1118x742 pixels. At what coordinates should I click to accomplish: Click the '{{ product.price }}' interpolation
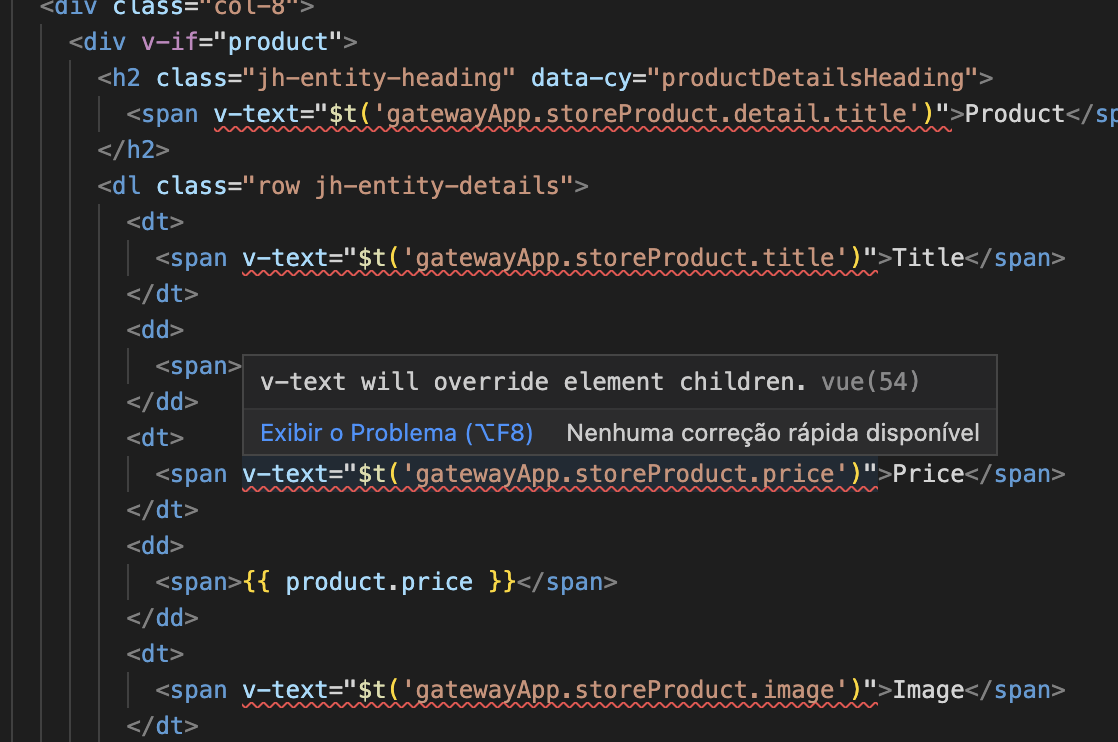click(x=379, y=582)
